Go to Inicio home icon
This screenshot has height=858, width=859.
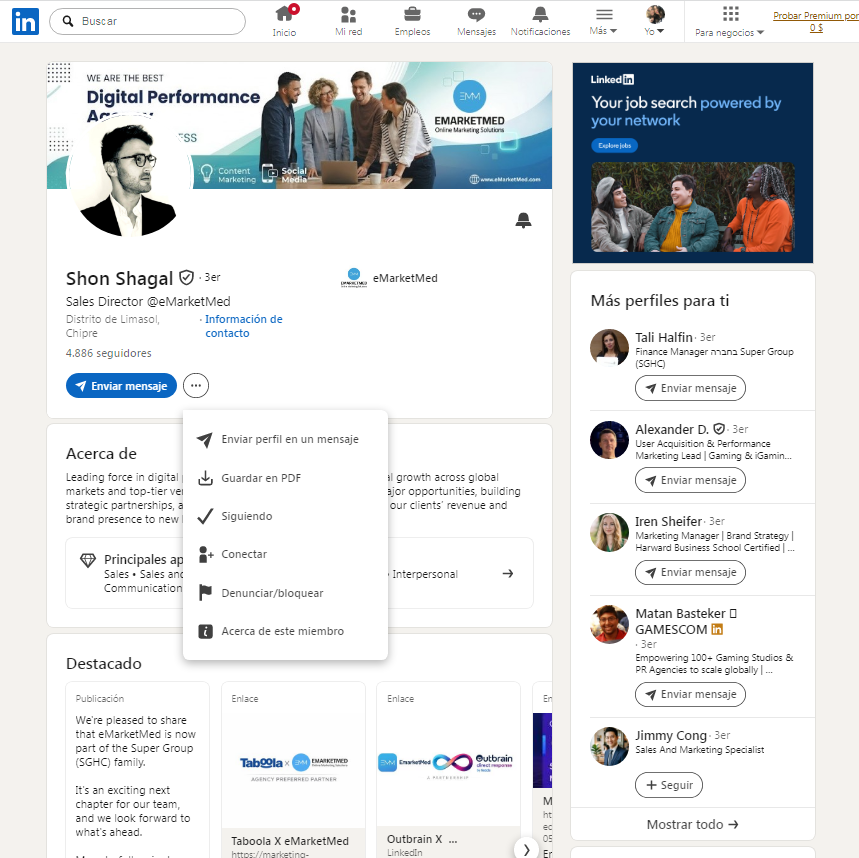284,21
